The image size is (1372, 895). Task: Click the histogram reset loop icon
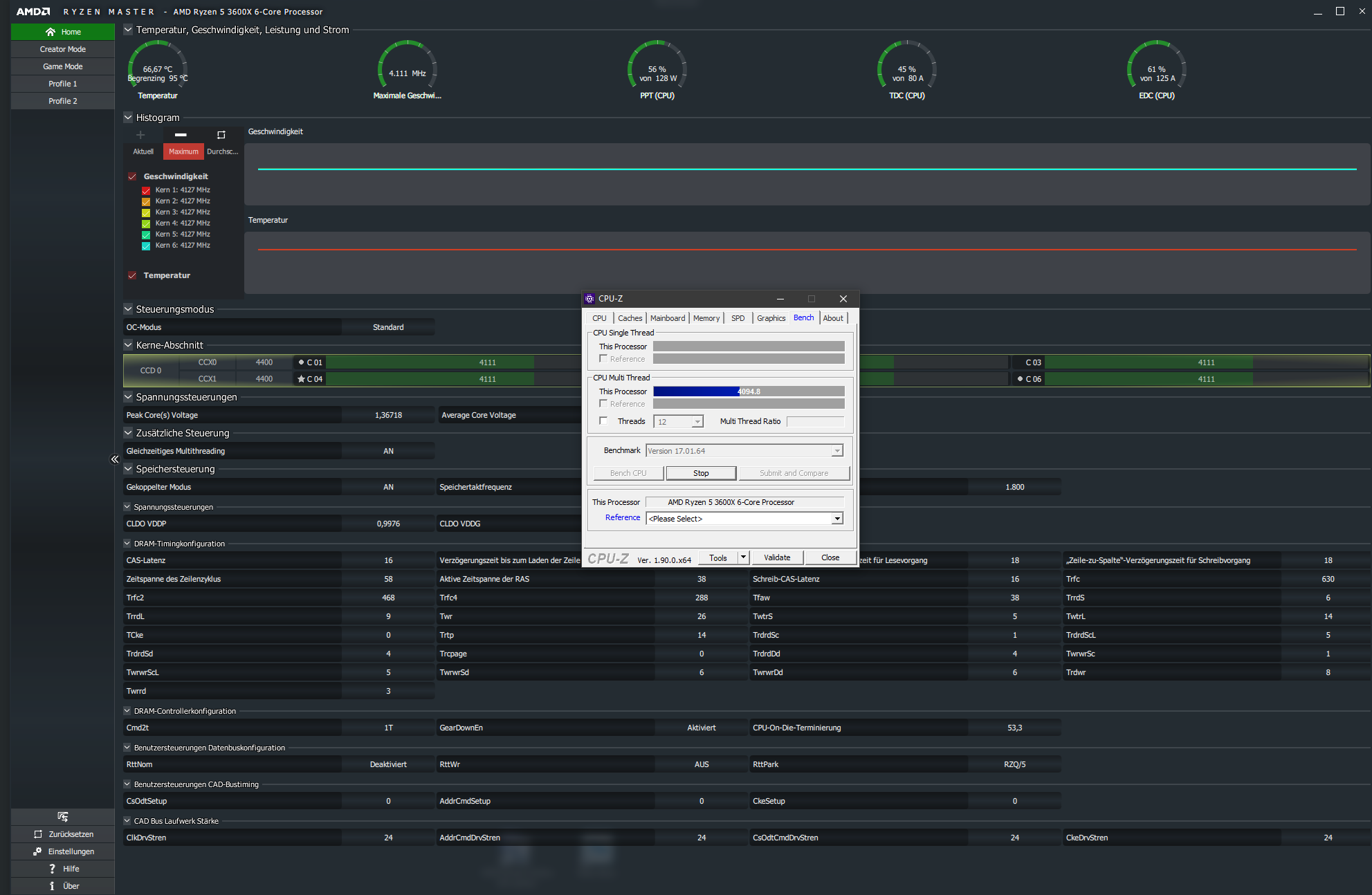221,135
